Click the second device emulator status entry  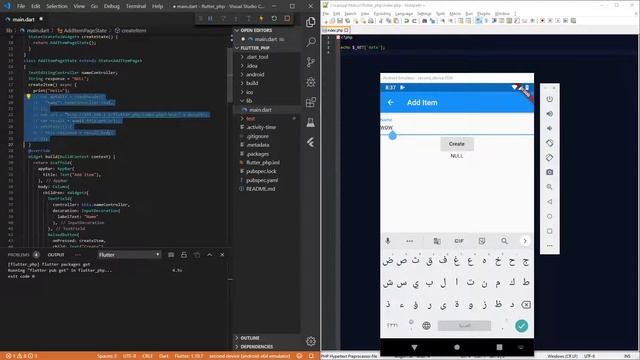point(249,356)
